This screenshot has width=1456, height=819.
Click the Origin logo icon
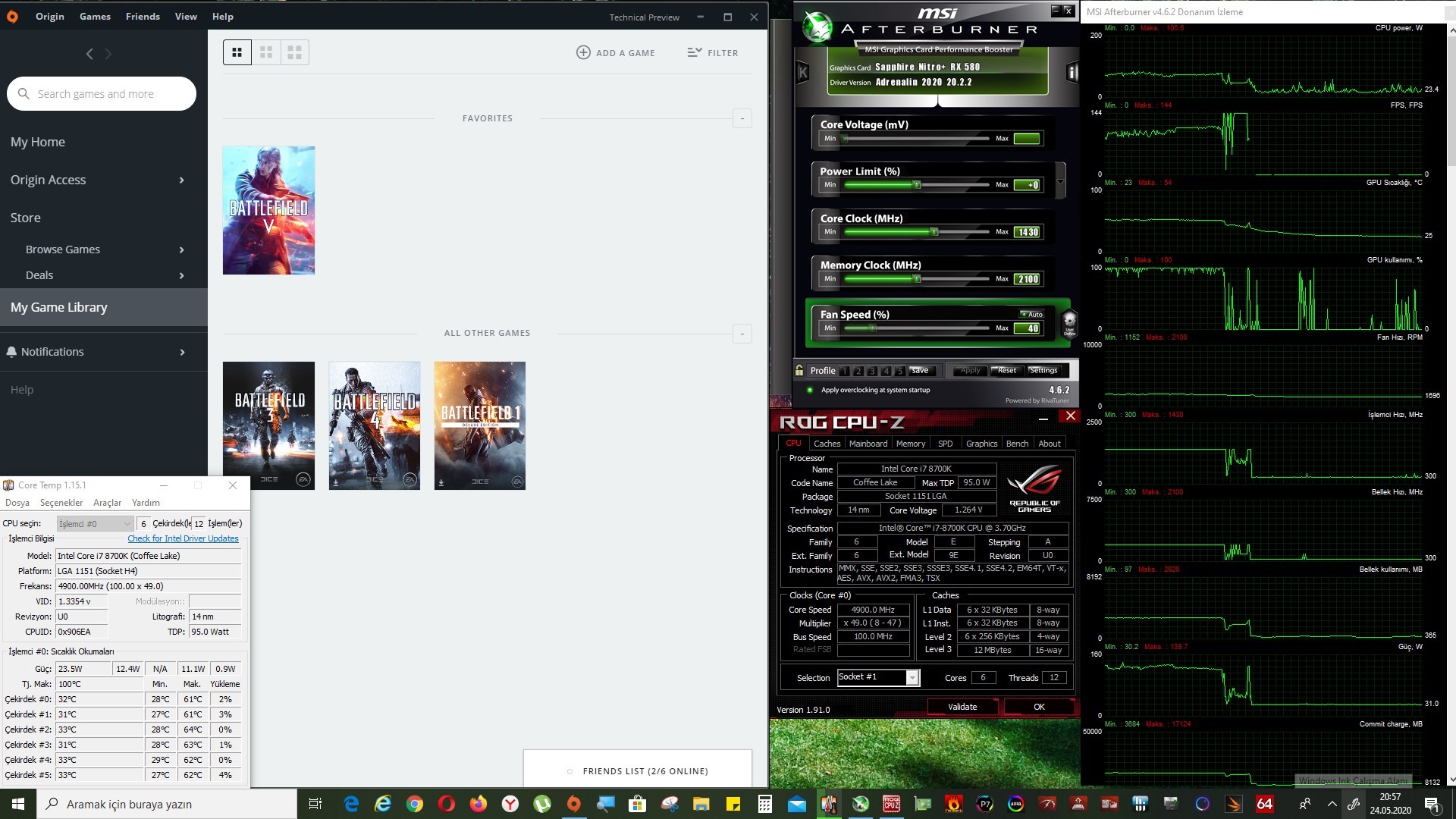(x=12, y=16)
